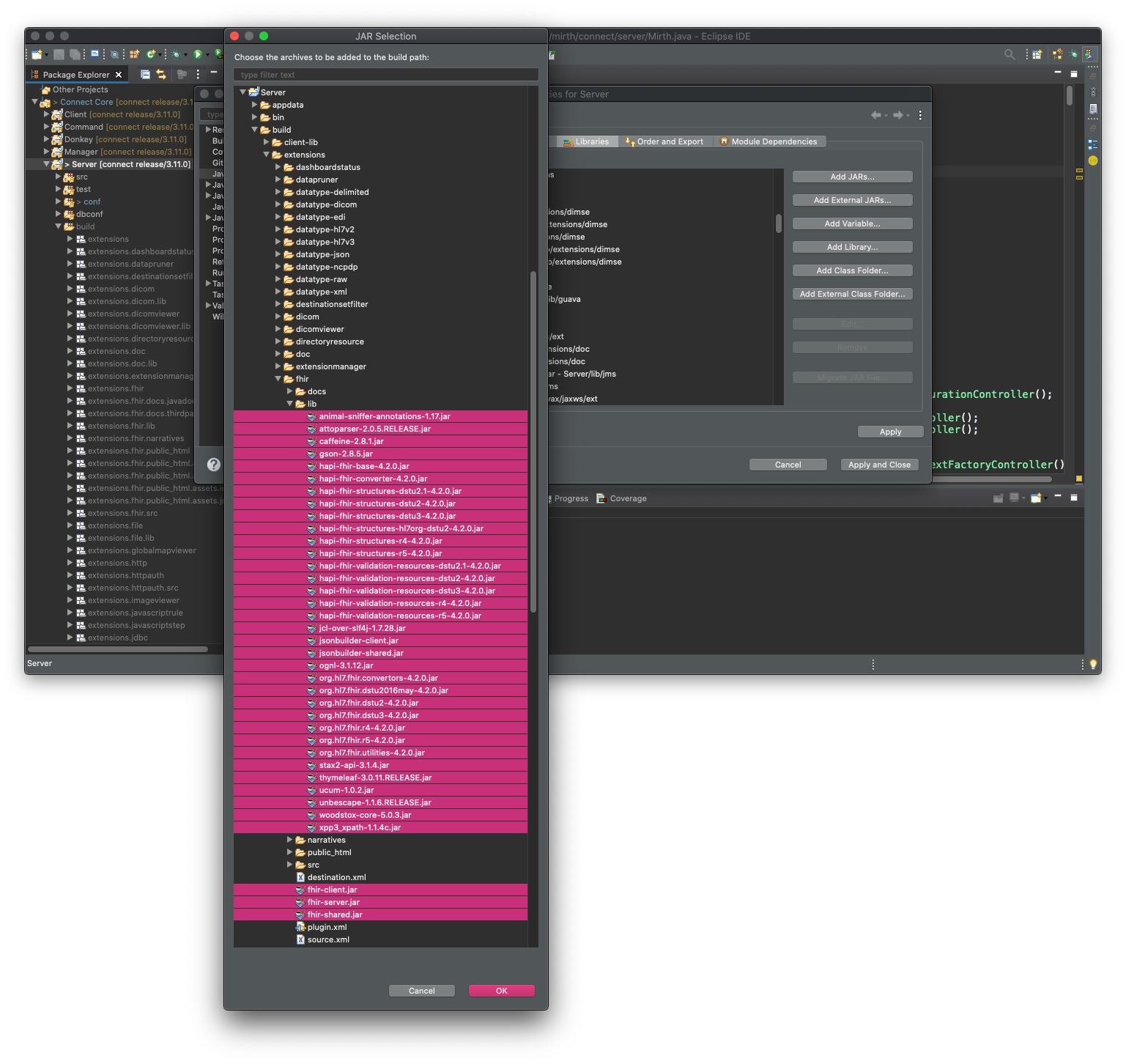Click Add Class Folder... button
Viewport: 1126px width, 1064px height.
point(853,270)
